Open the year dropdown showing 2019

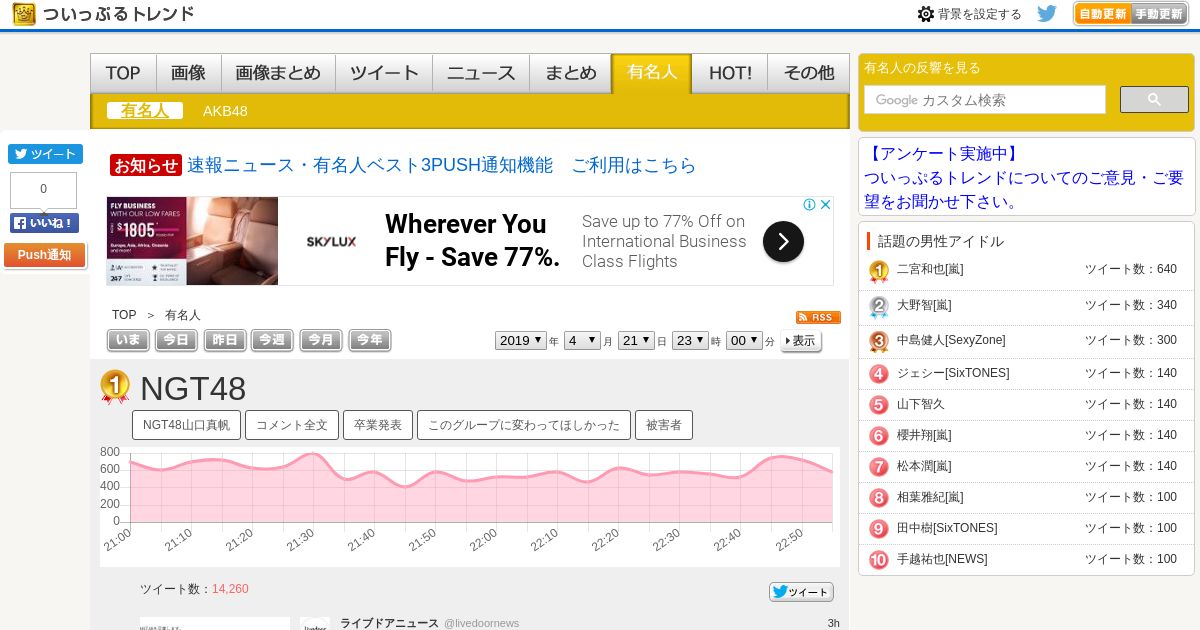coord(521,340)
